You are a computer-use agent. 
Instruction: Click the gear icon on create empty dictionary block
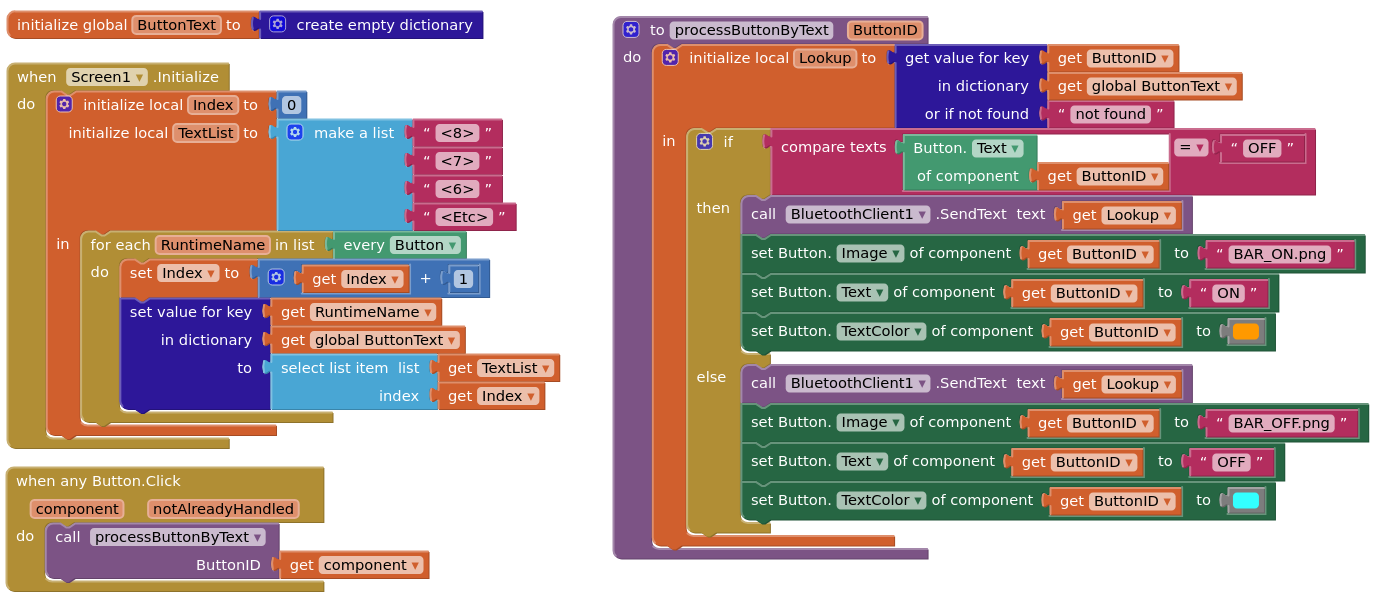click(x=278, y=25)
